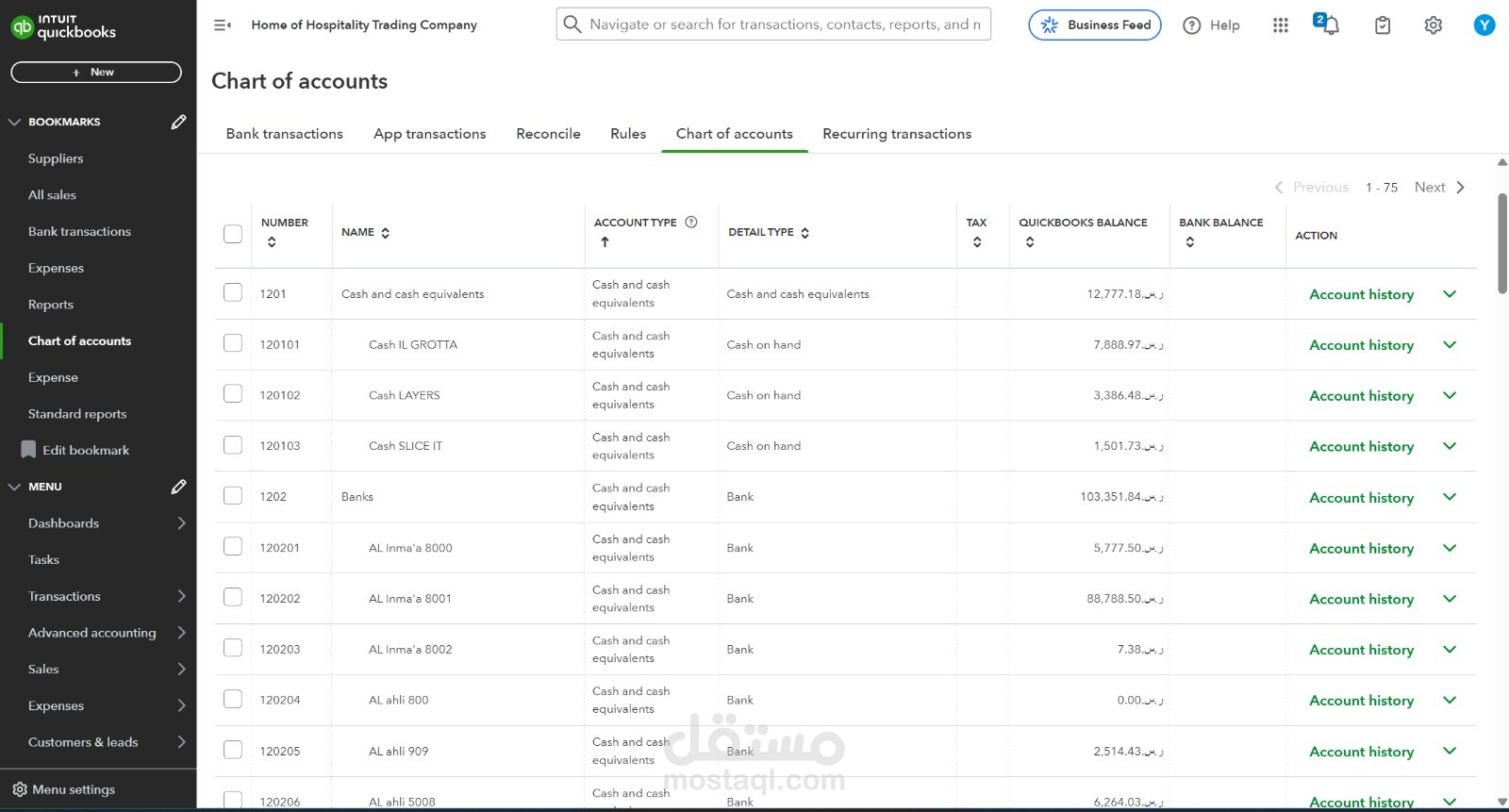Open Account history for AL Inma'a 8001
Viewport: 1509px width, 812px height.
click(1361, 599)
